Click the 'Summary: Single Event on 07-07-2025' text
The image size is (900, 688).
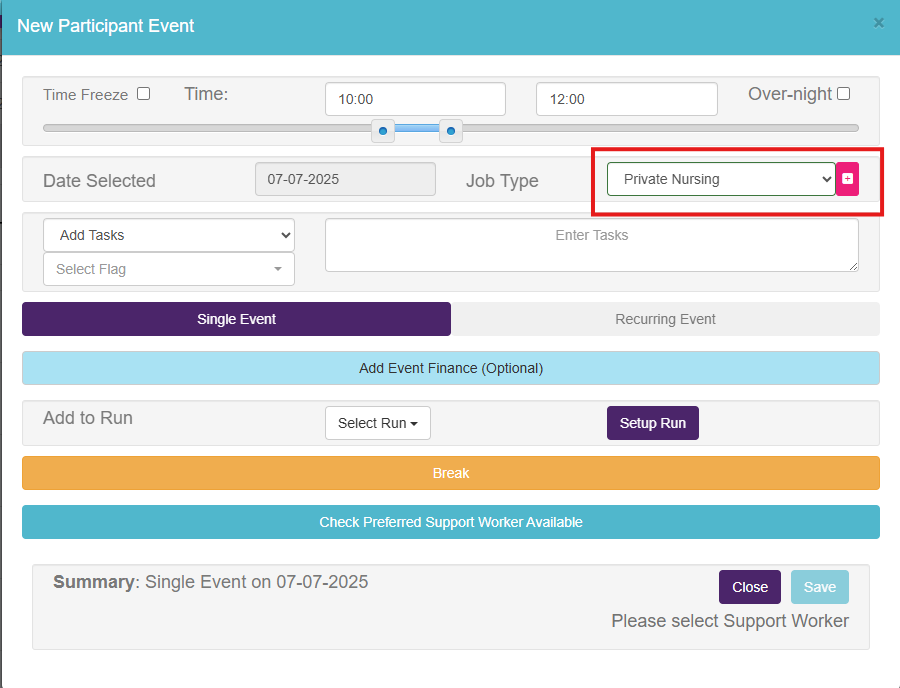point(211,582)
